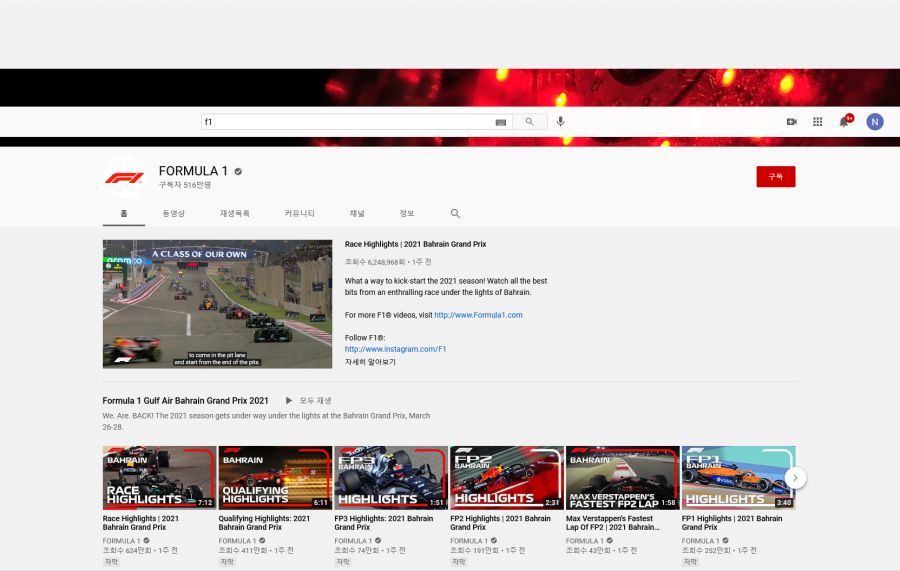Click playlist description starting We. Are. BACK!
The width and height of the screenshot is (900, 571).
266,421
